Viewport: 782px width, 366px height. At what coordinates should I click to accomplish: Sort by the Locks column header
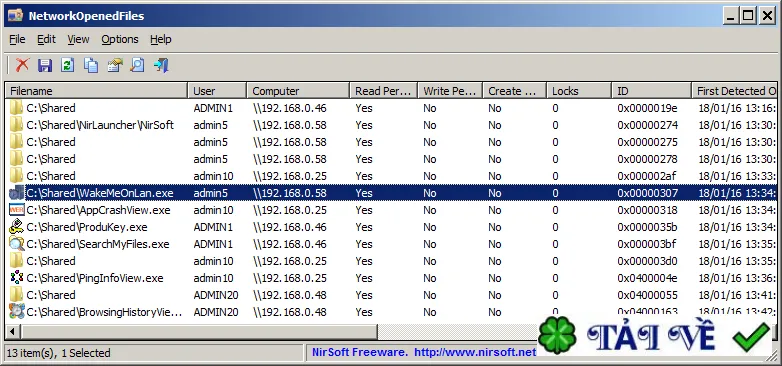(x=579, y=91)
